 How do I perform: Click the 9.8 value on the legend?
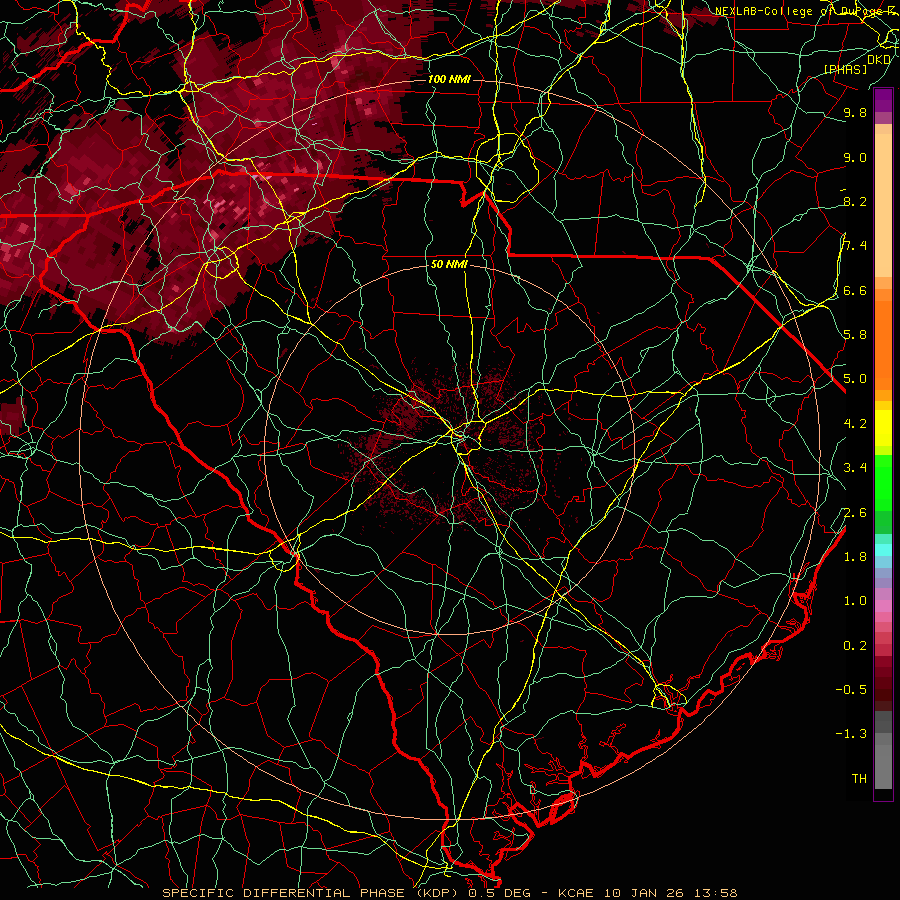click(855, 112)
